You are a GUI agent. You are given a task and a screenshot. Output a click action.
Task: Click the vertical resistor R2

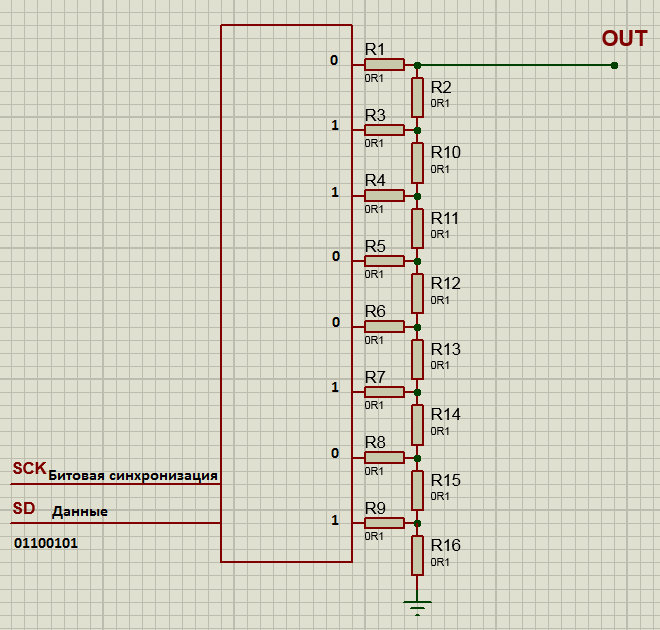pyautogui.click(x=417, y=97)
